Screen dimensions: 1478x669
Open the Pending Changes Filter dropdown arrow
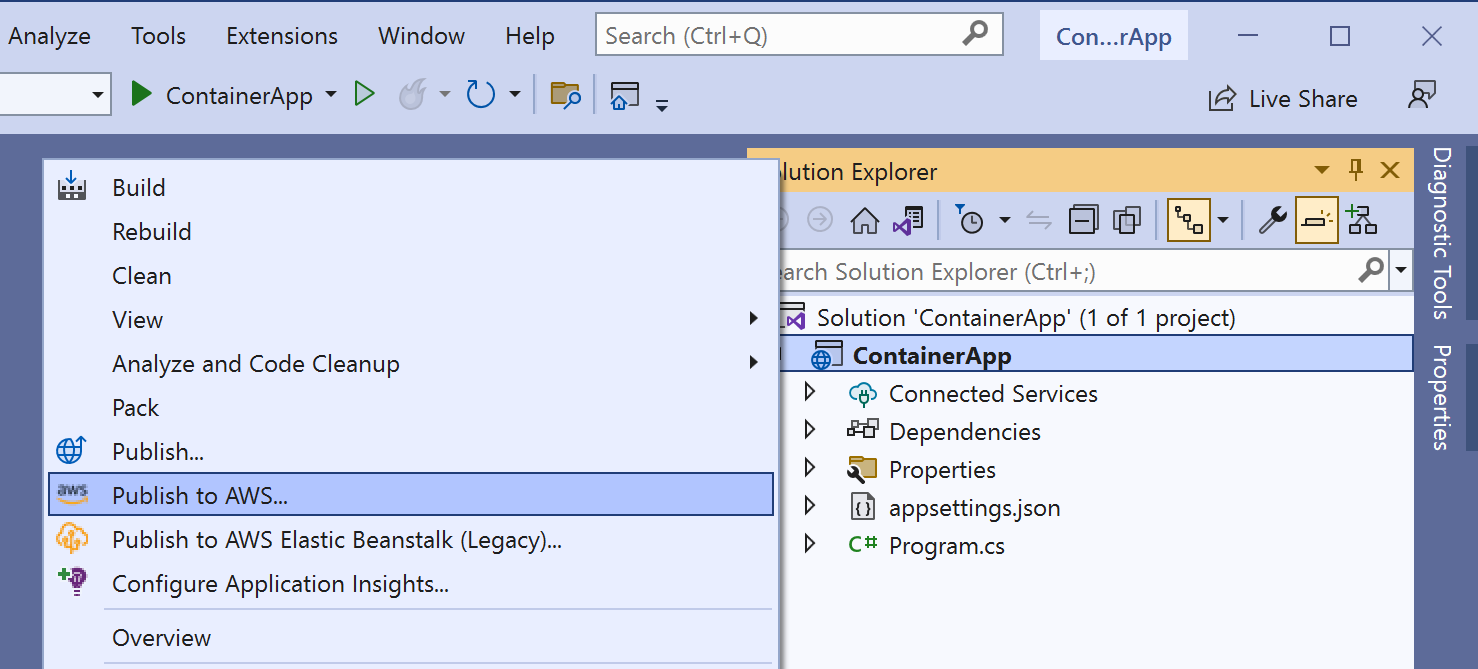1005,220
